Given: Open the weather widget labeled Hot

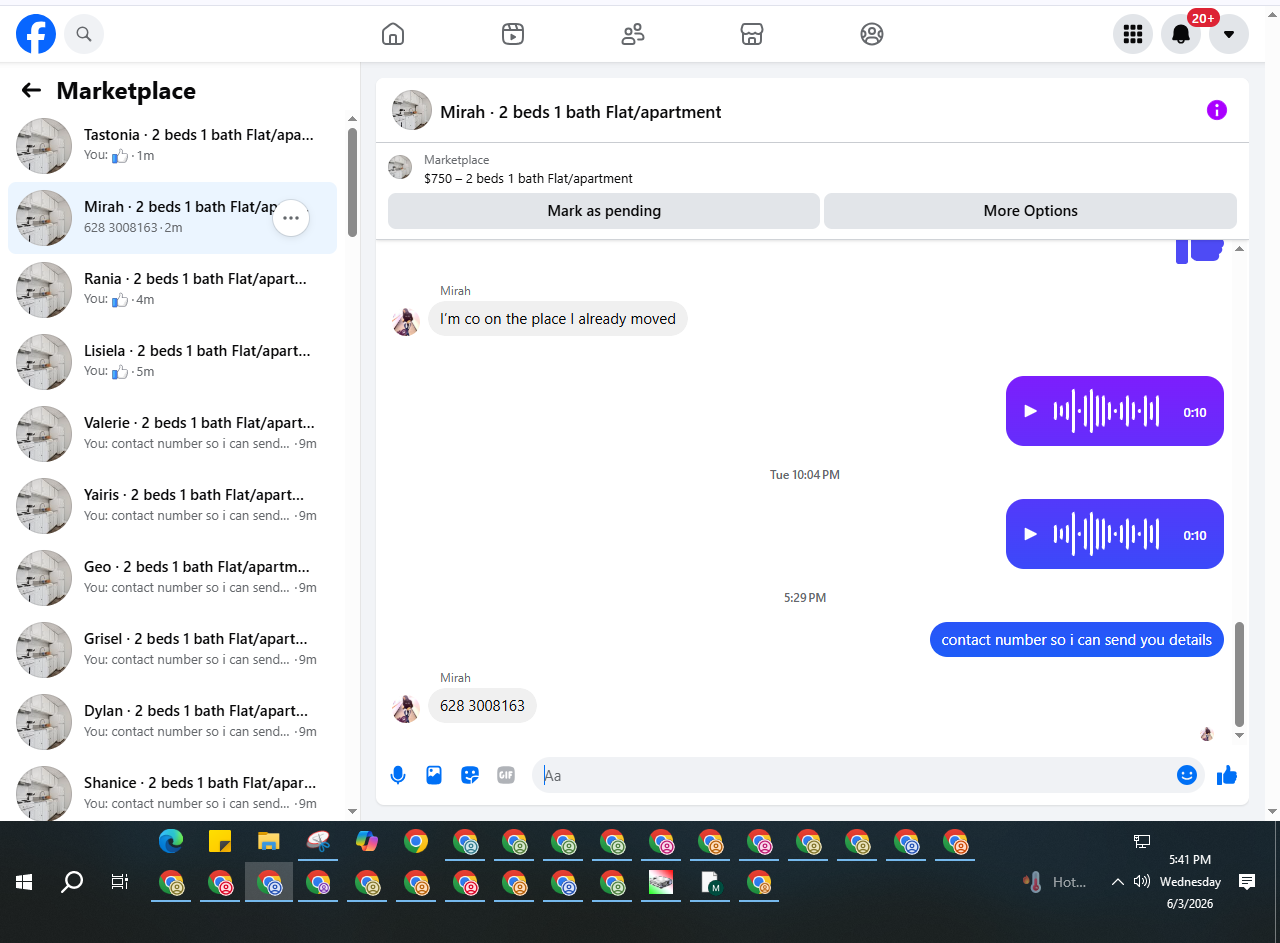Looking at the screenshot, I should point(1055,882).
